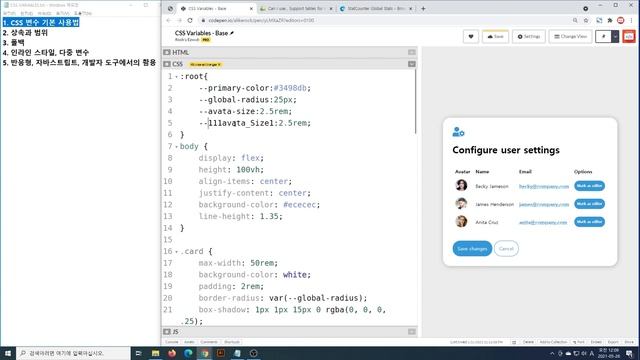The image size is (640, 360).
Task: Open the Chrome three-dot menu
Action: [631, 20]
